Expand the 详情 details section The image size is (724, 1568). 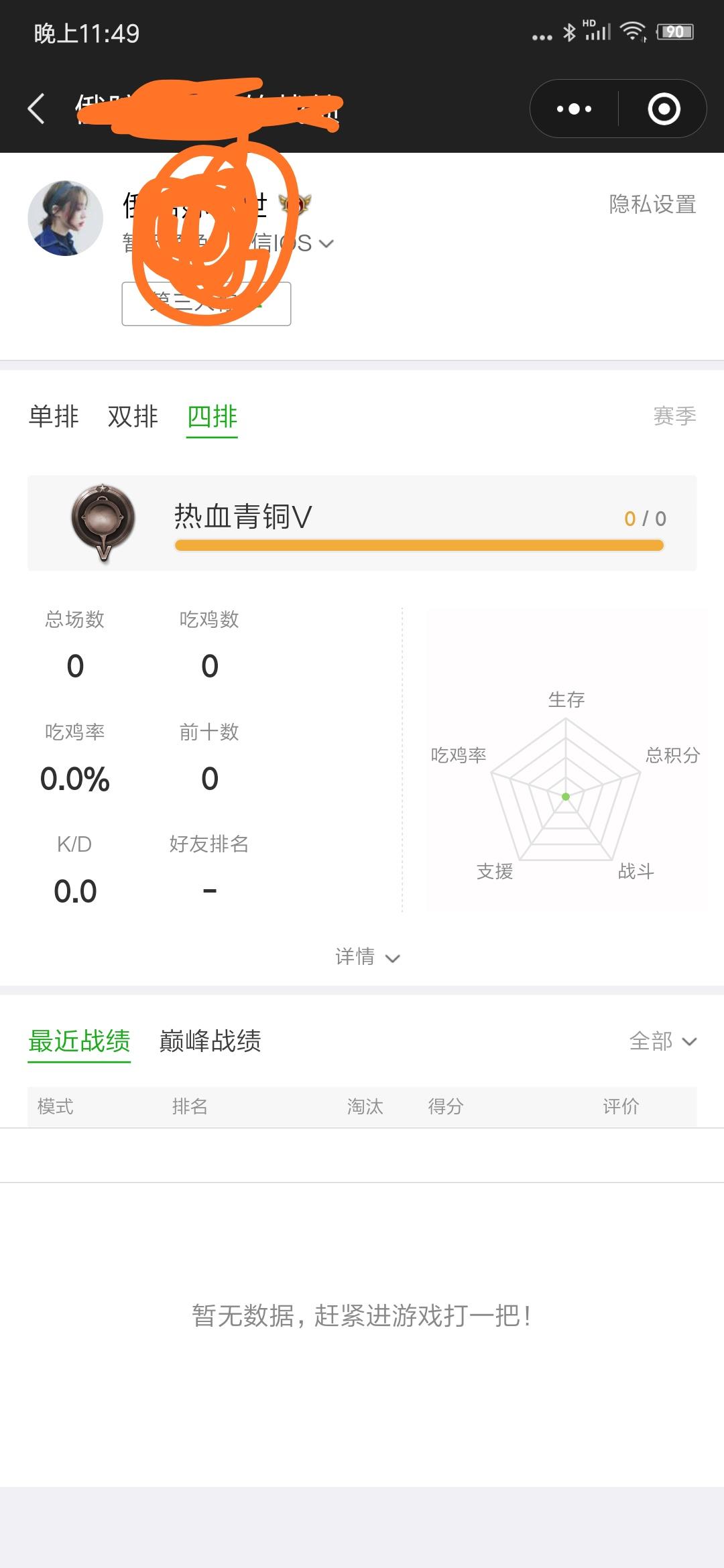pos(367,957)
